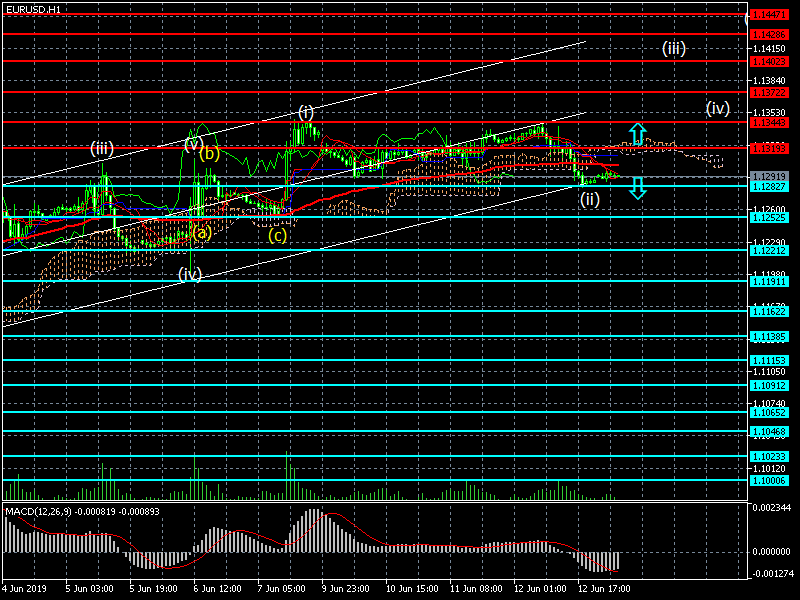Click the 1.13722 red price label

769,92
